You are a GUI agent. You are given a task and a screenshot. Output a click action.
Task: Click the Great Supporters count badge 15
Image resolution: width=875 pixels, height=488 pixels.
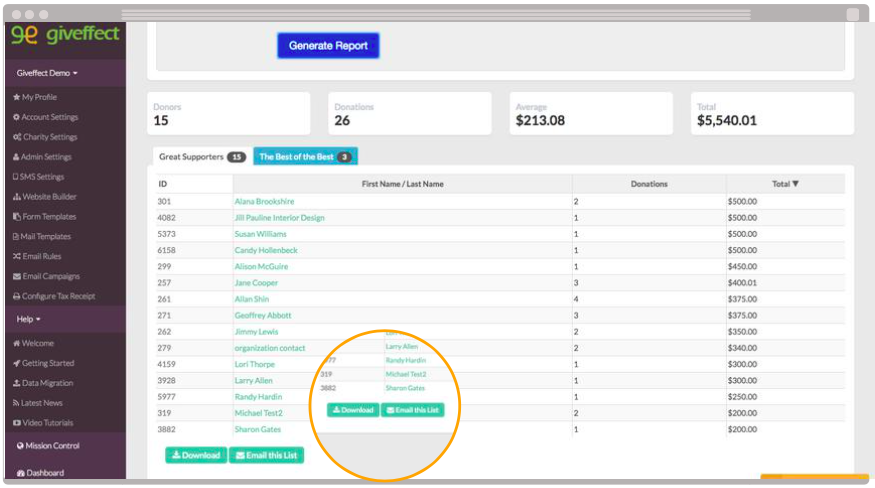coord(237,157)
